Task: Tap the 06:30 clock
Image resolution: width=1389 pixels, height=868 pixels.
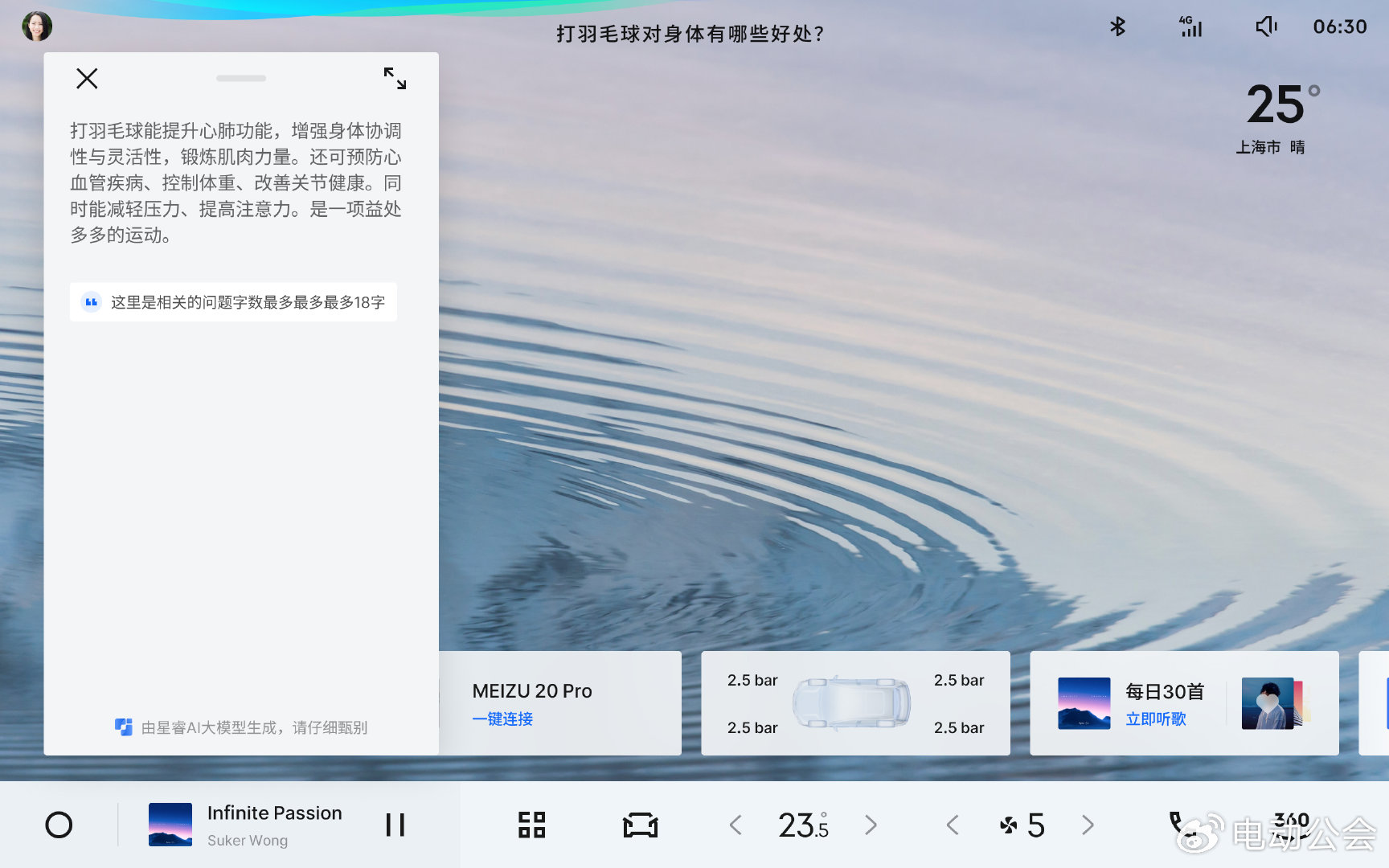Action: (x=1340, y=27)
